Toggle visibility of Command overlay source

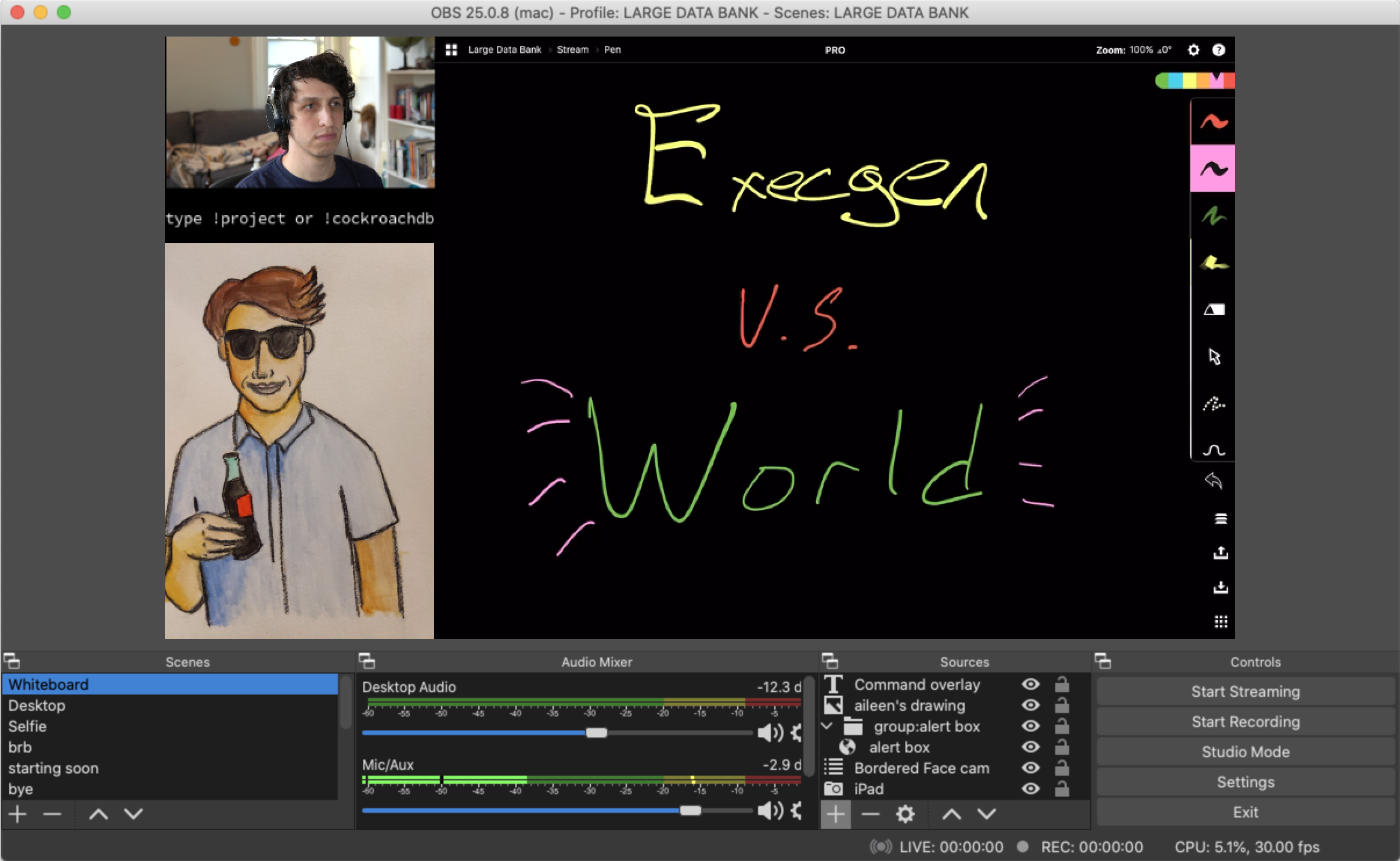point(1030,685)
